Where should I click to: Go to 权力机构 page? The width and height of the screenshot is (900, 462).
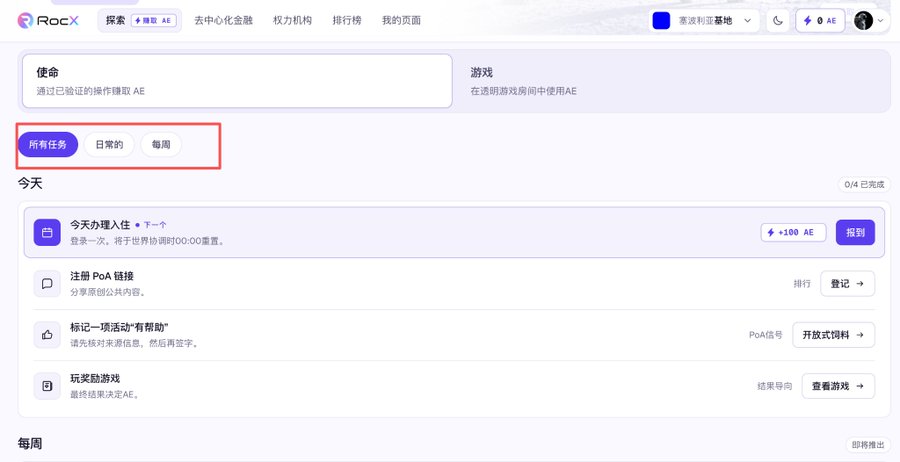click(292, 21)
